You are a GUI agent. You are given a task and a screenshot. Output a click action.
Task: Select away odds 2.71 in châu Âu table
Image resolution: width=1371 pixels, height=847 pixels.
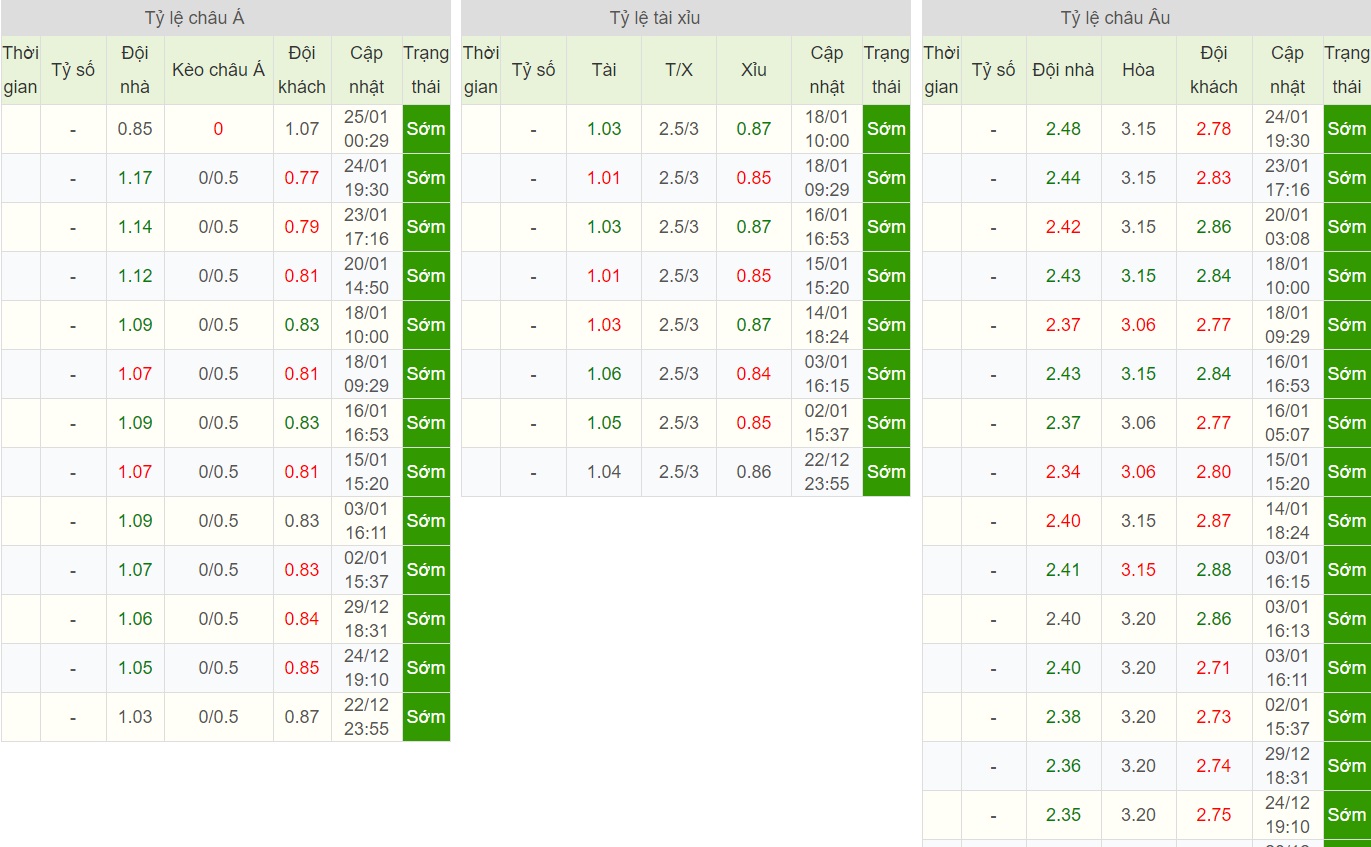(1214, 668)
